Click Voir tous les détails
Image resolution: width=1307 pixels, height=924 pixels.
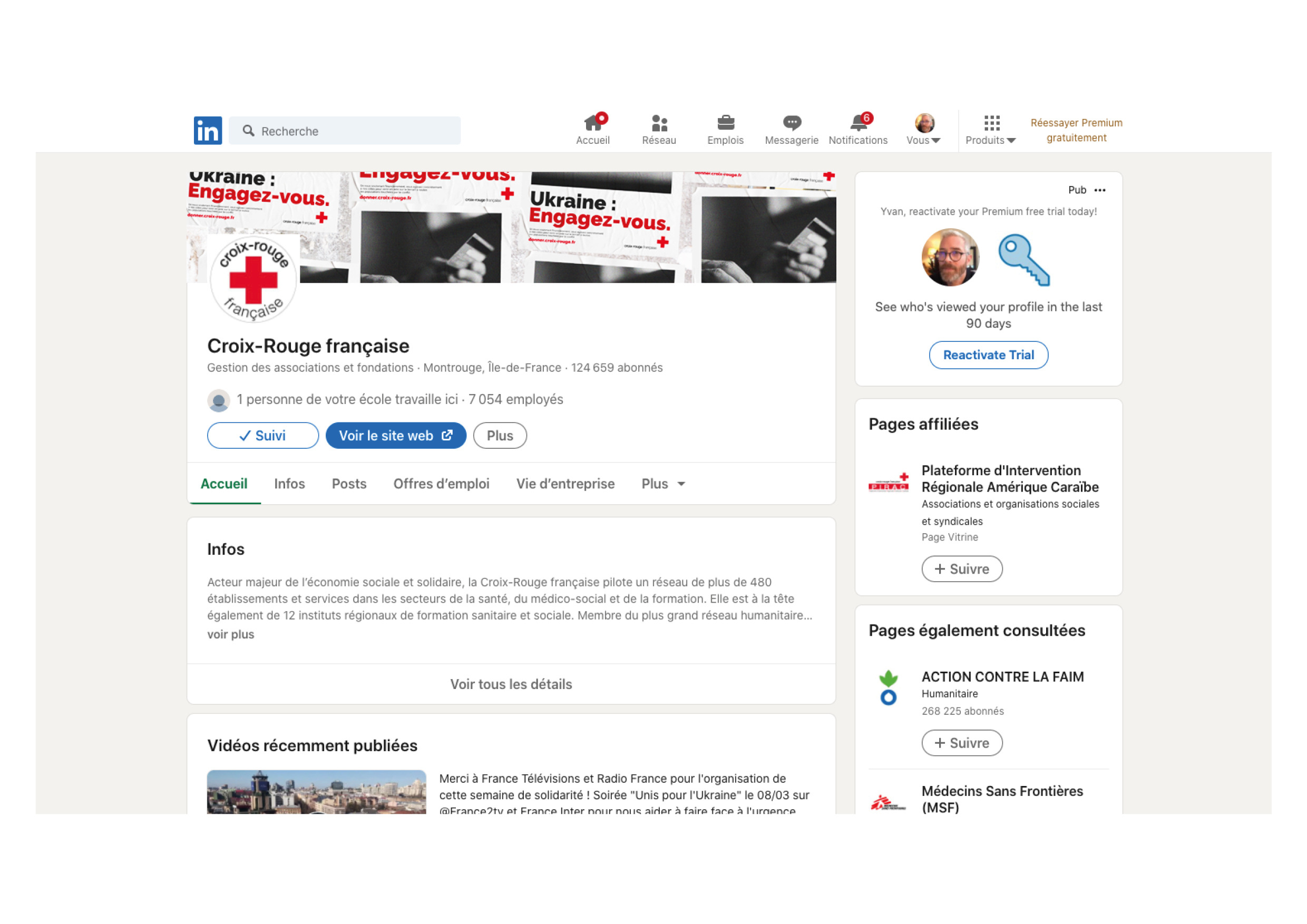(x=511, y=684)
